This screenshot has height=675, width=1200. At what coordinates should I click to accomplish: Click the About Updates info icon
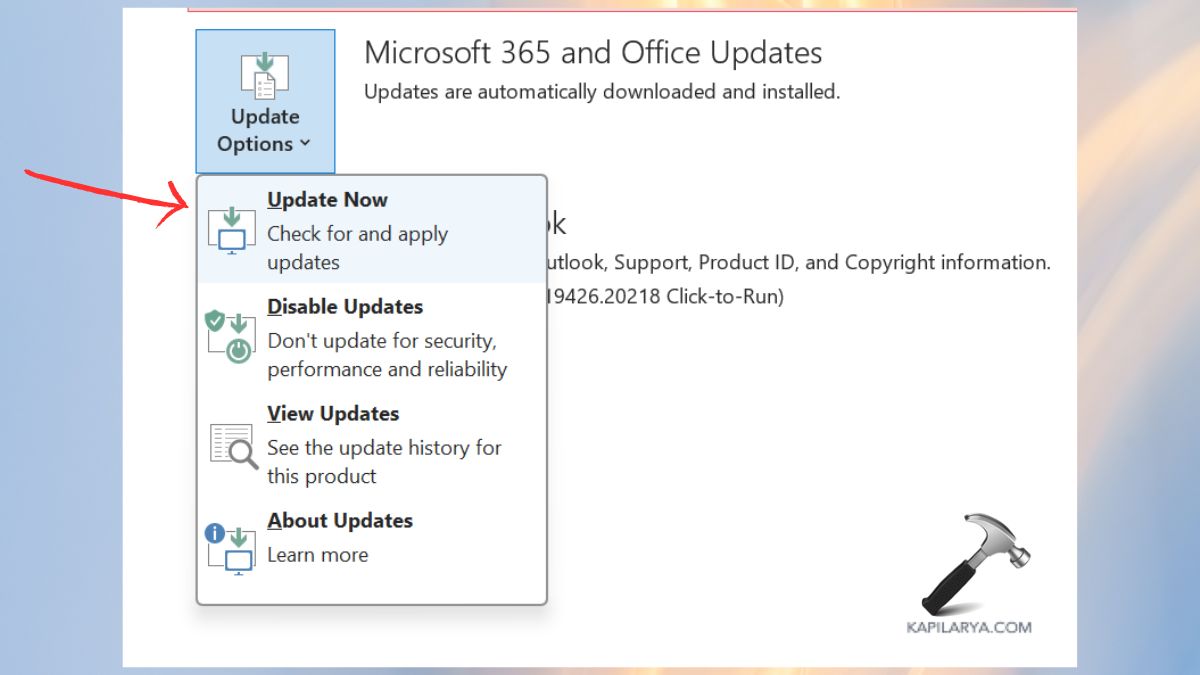231,549
